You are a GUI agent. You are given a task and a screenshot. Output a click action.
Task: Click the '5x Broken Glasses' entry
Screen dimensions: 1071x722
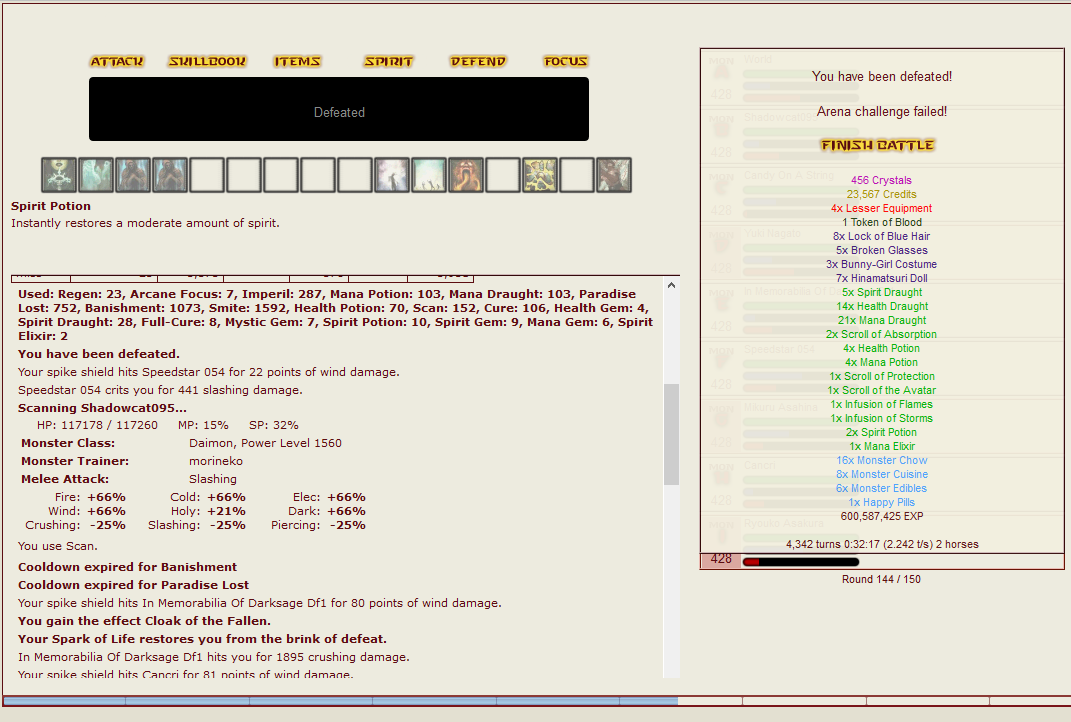click(882, 251)
